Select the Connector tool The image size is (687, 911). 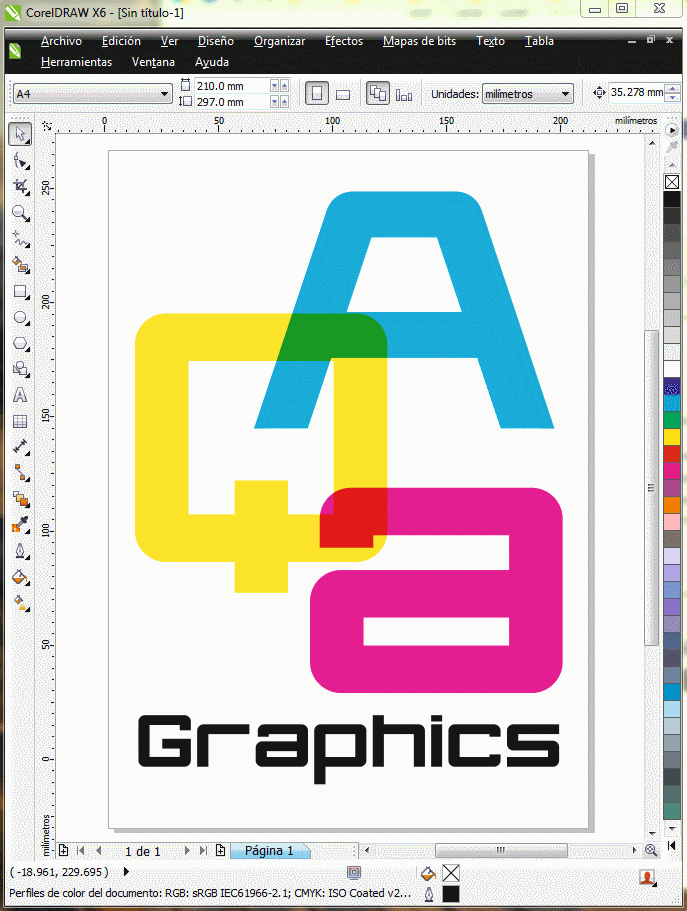pyautogui.click(x=20, y=472)
